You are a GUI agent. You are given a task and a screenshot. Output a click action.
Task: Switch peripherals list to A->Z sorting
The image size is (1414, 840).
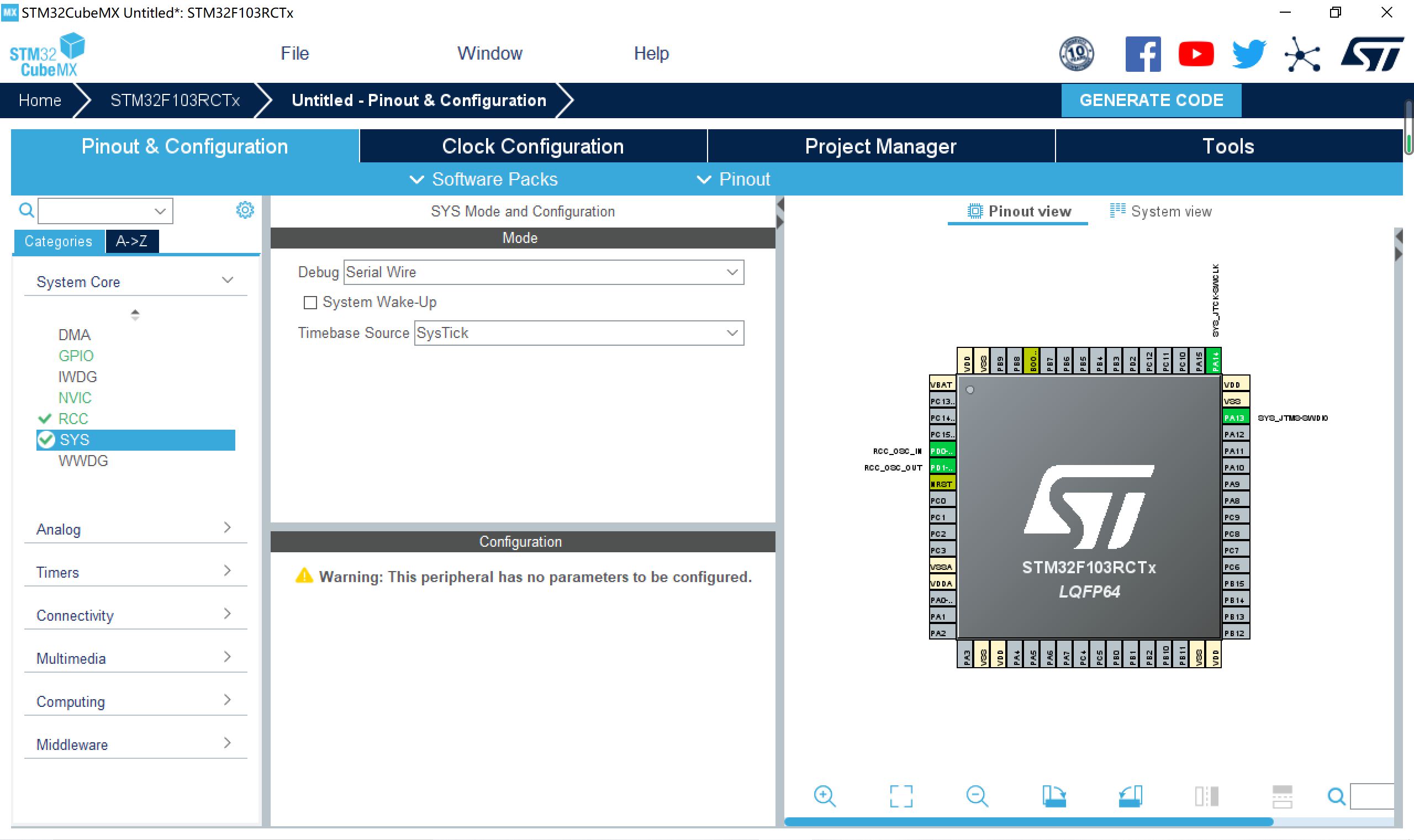tap(132, 241)
